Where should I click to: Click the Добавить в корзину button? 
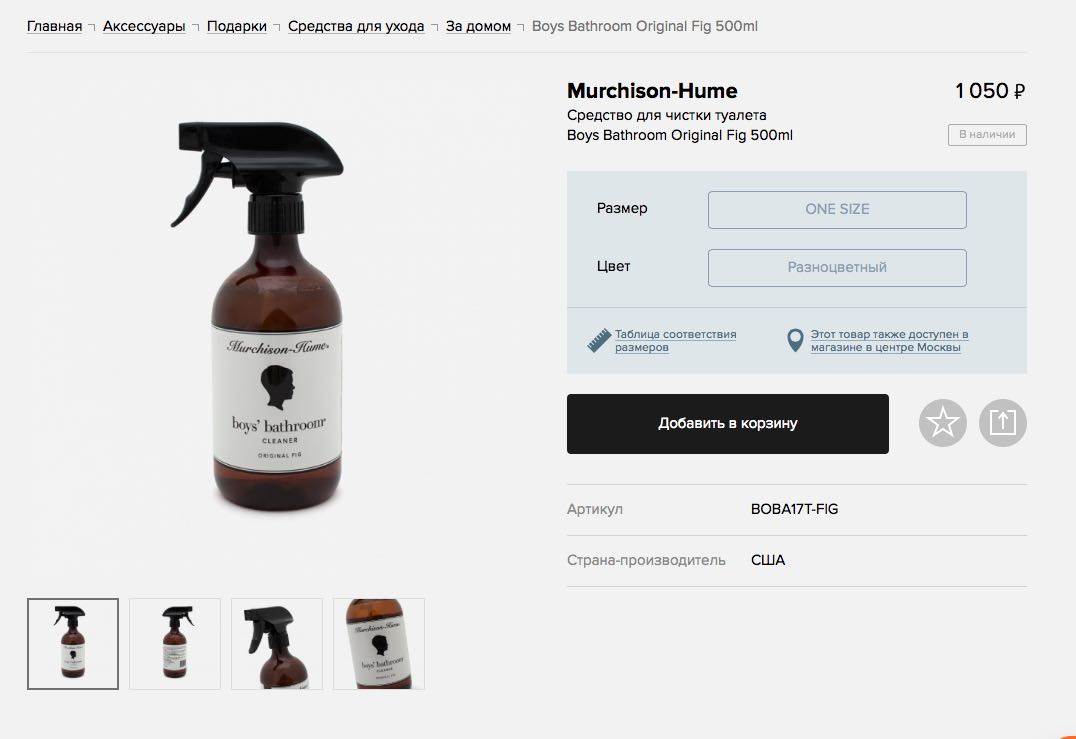point(727,423)
